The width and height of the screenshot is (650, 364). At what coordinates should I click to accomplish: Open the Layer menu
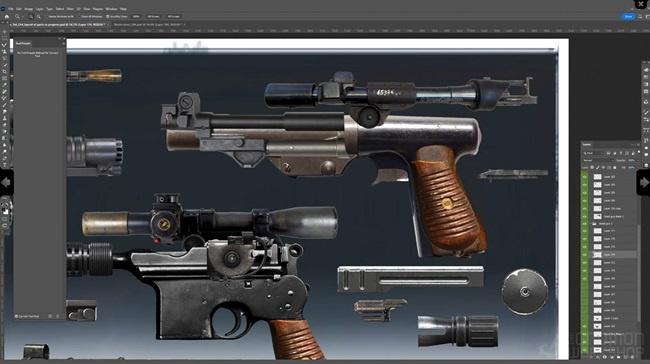click(x=39, y=9)
